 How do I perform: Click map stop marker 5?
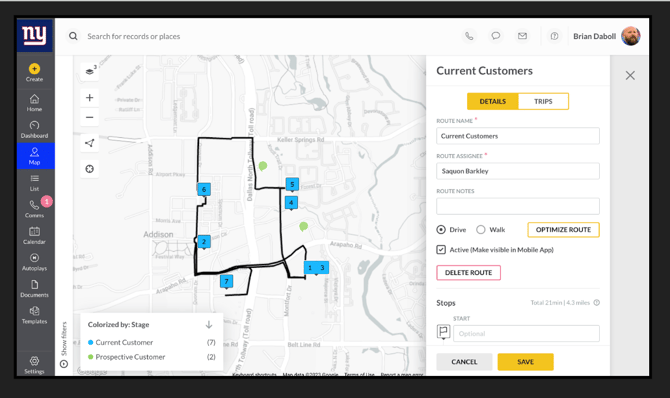(x=292, y=184)
